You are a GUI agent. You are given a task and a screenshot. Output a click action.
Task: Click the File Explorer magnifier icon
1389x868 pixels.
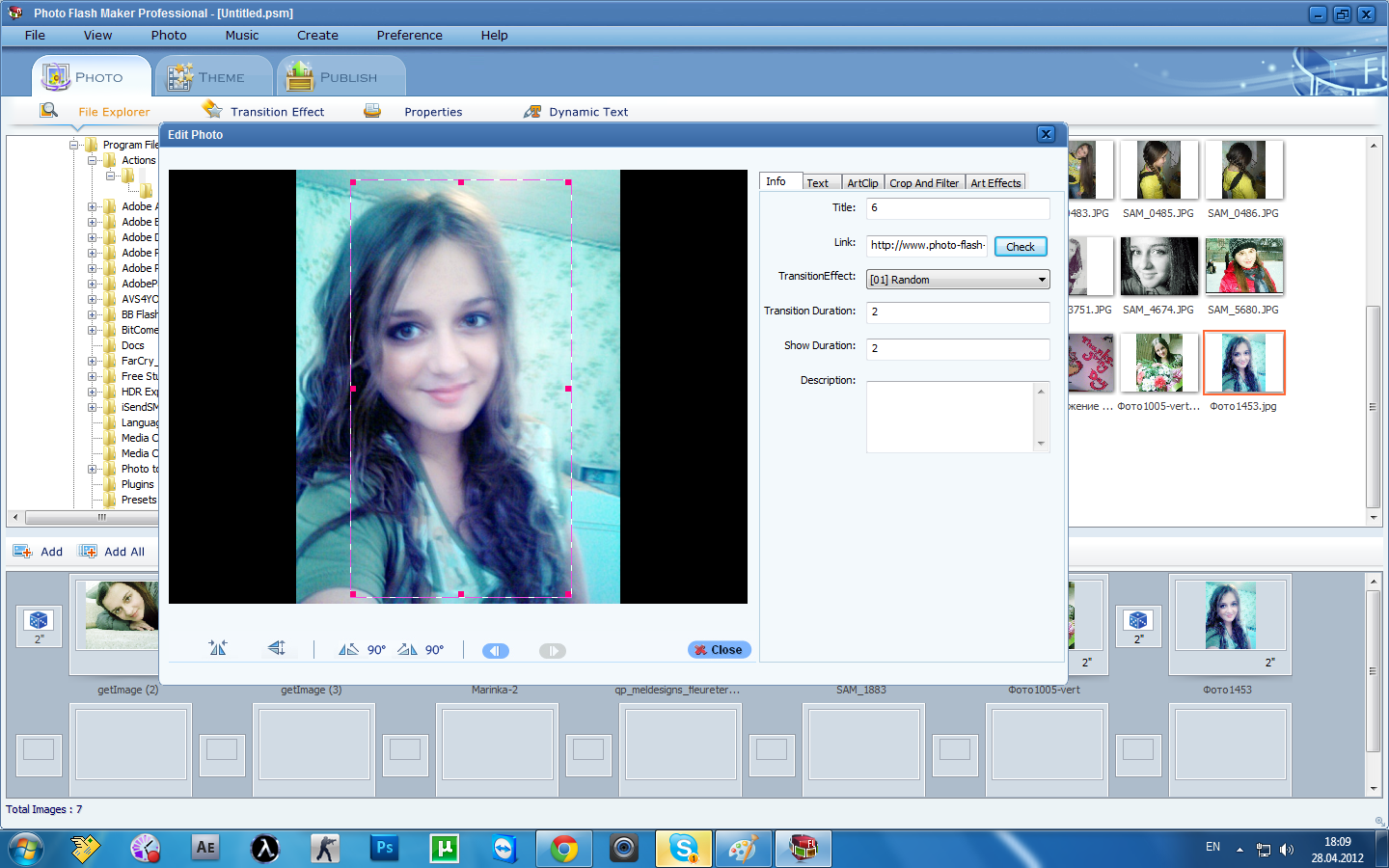point(48,111)
